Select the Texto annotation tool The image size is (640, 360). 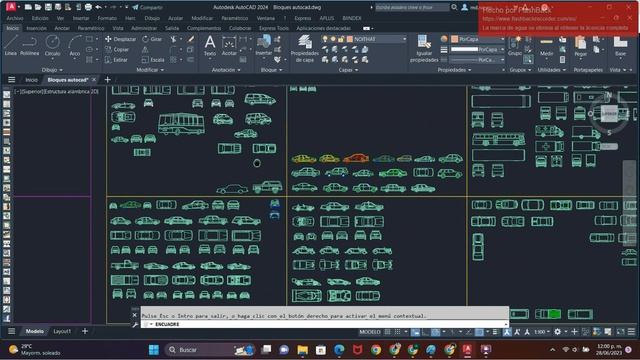click(x=210, y=46)
